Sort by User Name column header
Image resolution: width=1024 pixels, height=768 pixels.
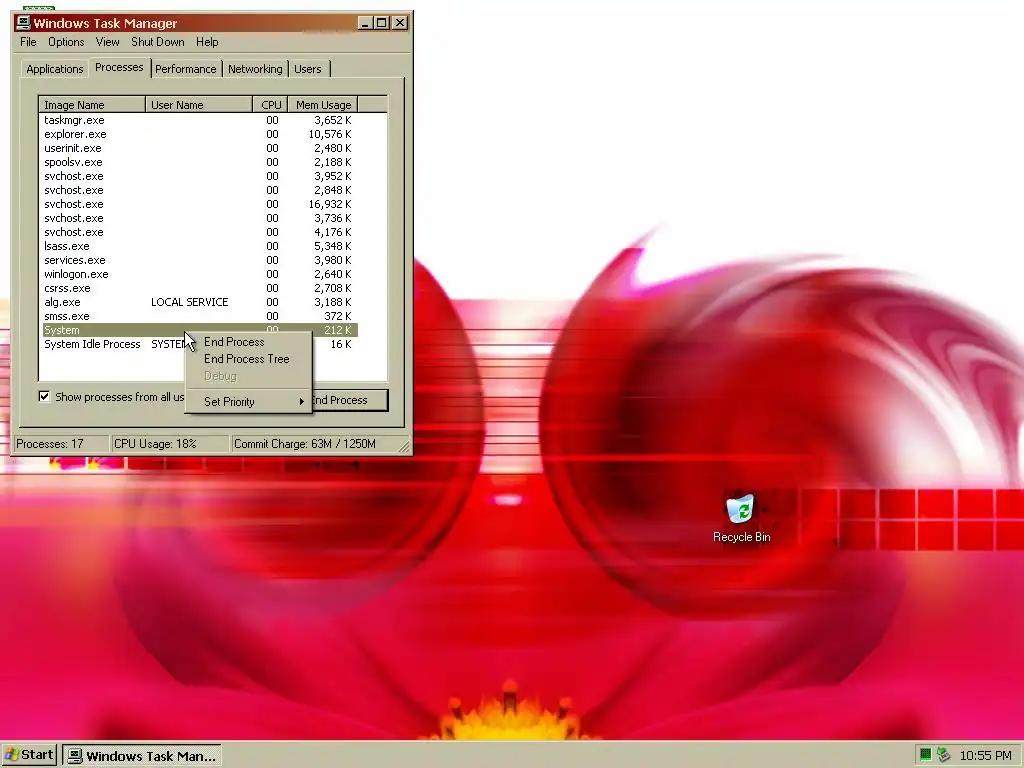tap(199, 104)
